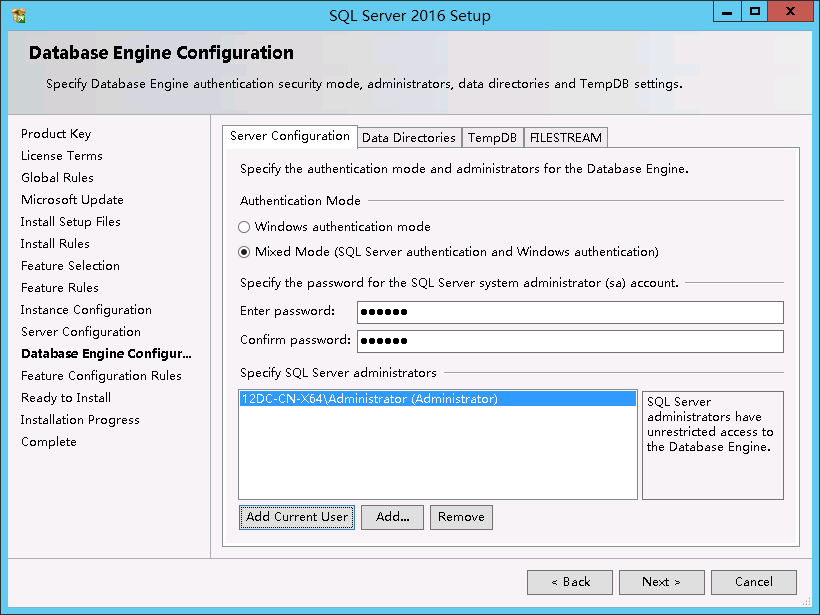The image size is (820, 615).
Task: Click the Feature Rules step
Action: pos(60,288)
